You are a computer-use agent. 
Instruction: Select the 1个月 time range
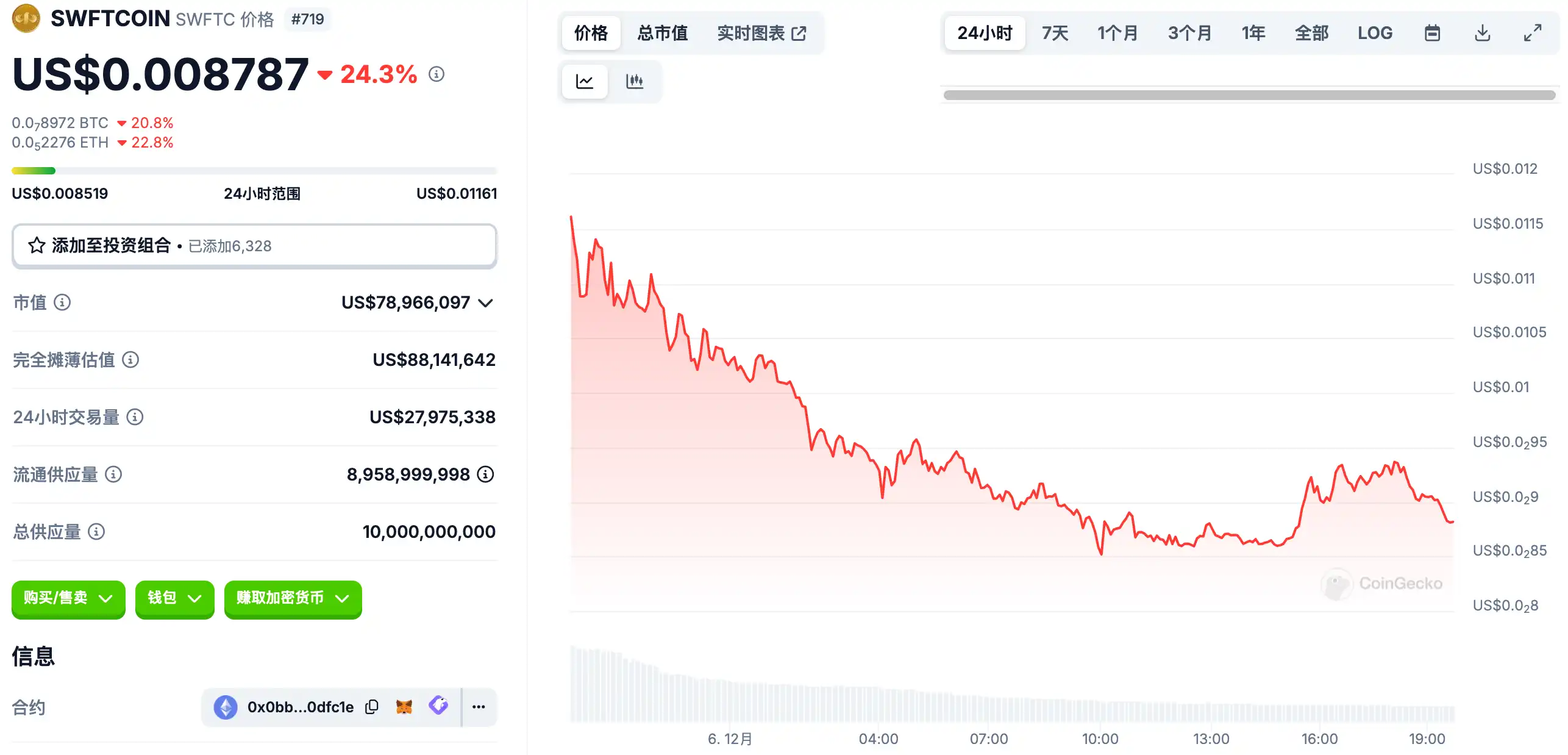click(1117, 33)
